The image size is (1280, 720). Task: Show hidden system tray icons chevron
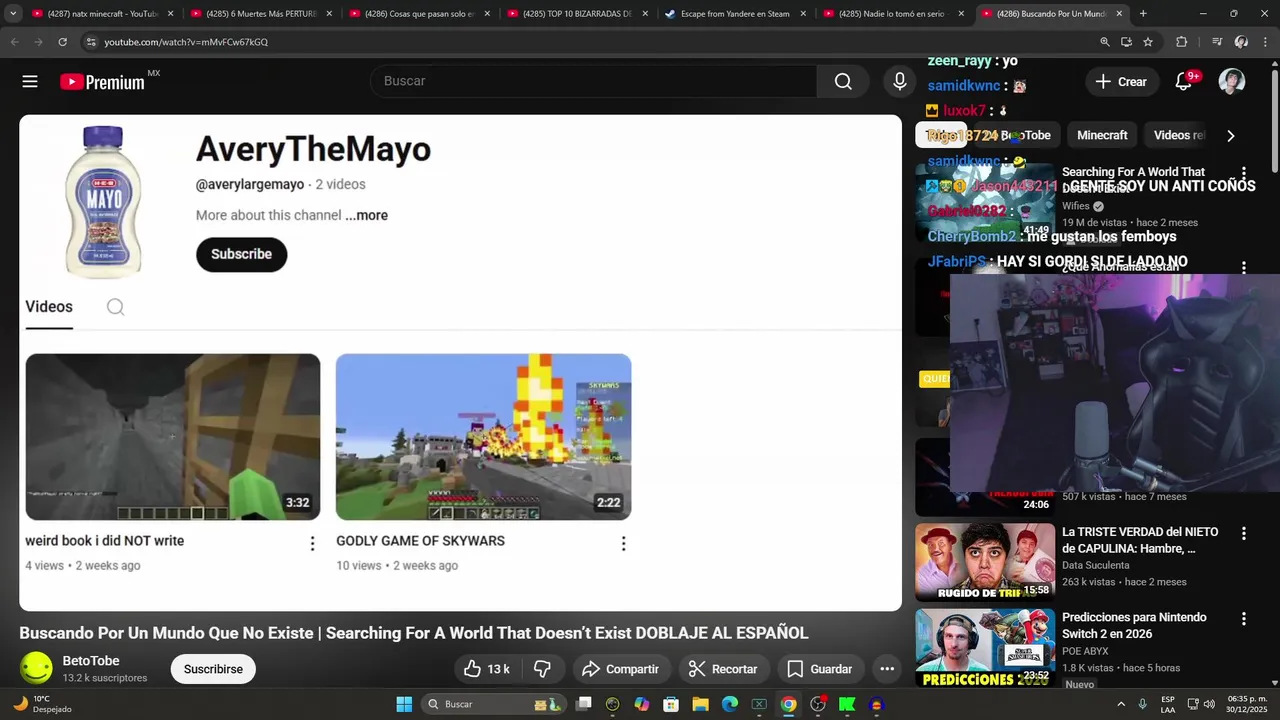click(x=1121, y=704)
